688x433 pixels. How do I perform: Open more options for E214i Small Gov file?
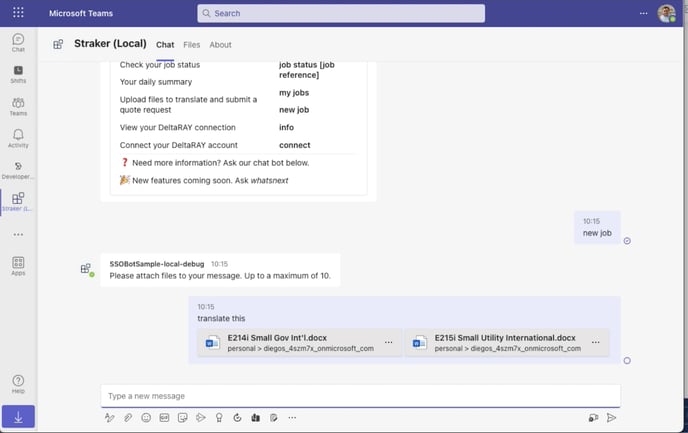(x=388, y=342)
